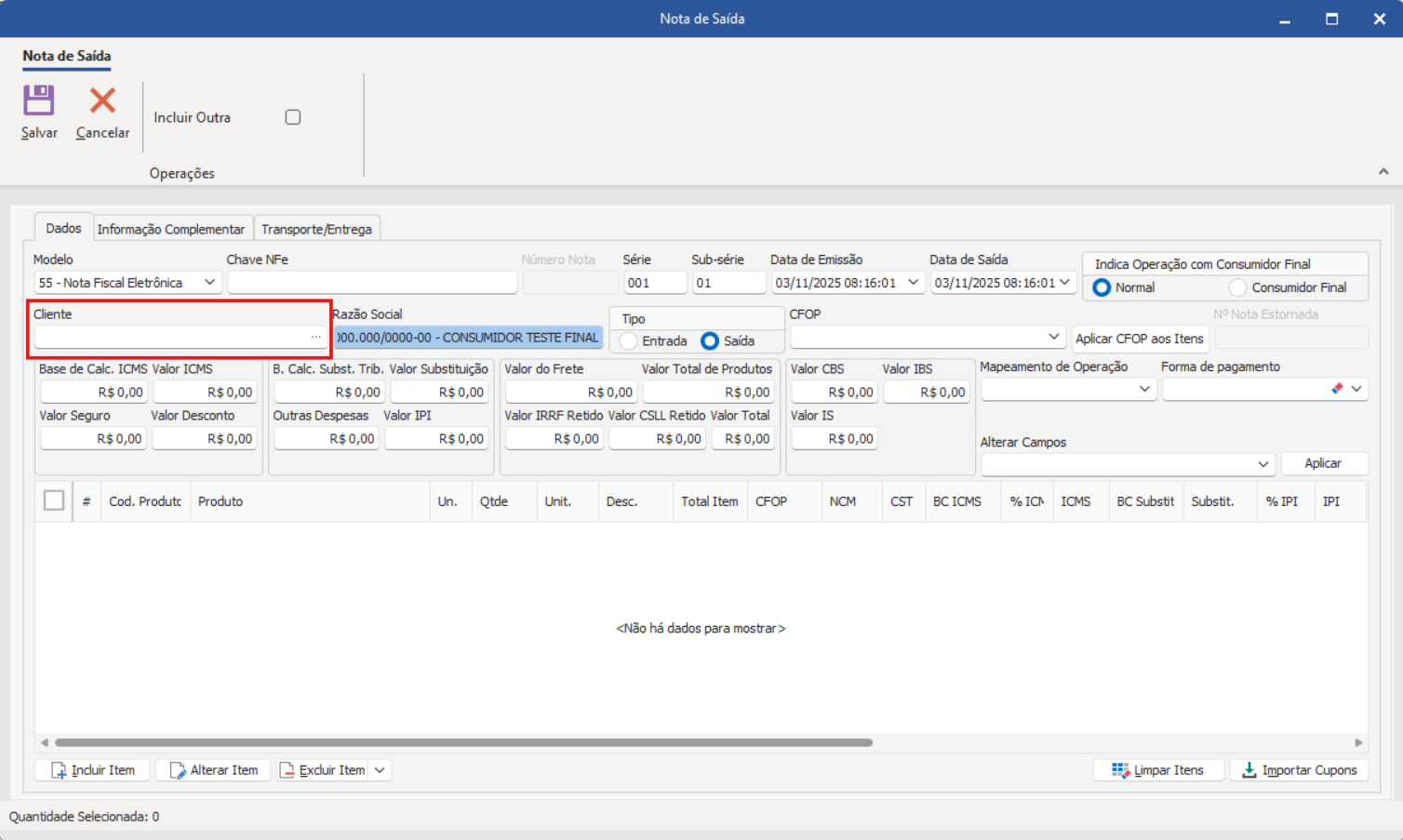Enable the Incluir Outra checkbox
This screenshot has height=840, width=1403.
click(293, 117)
